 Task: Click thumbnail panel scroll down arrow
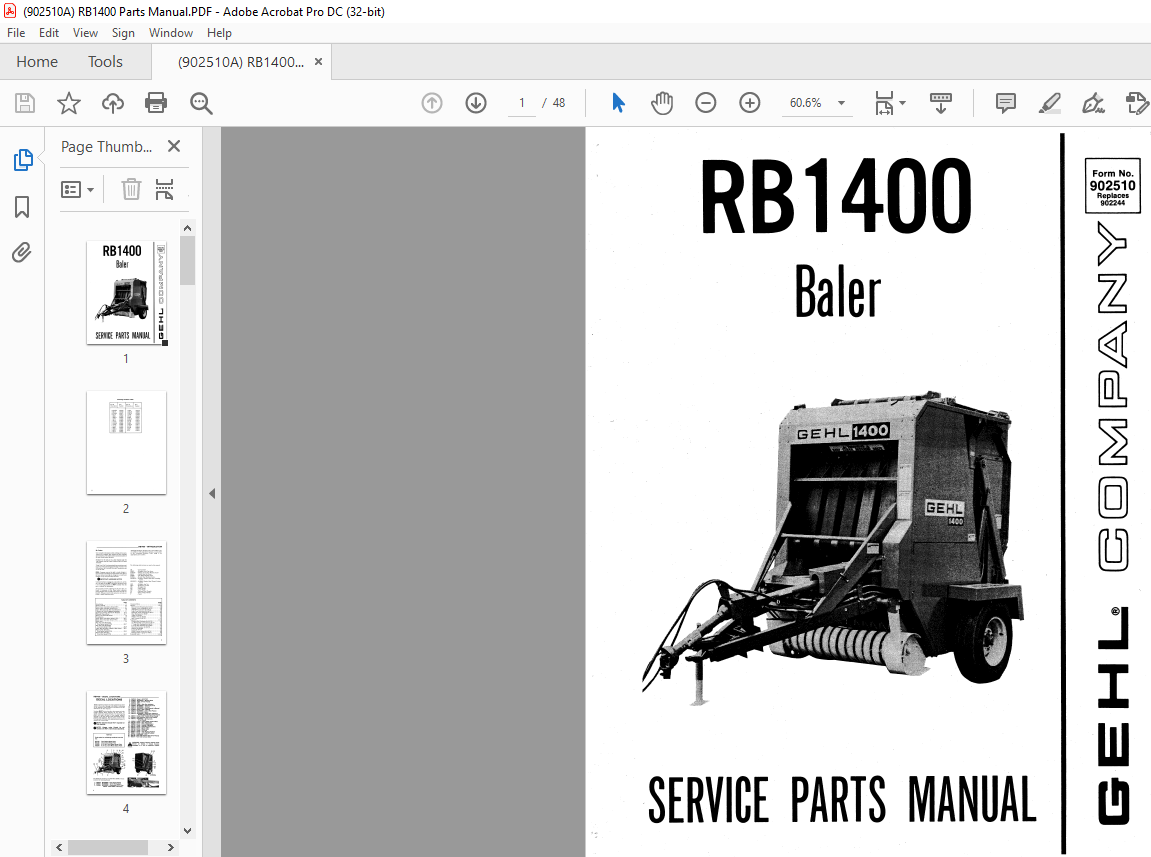pos(188,831)
